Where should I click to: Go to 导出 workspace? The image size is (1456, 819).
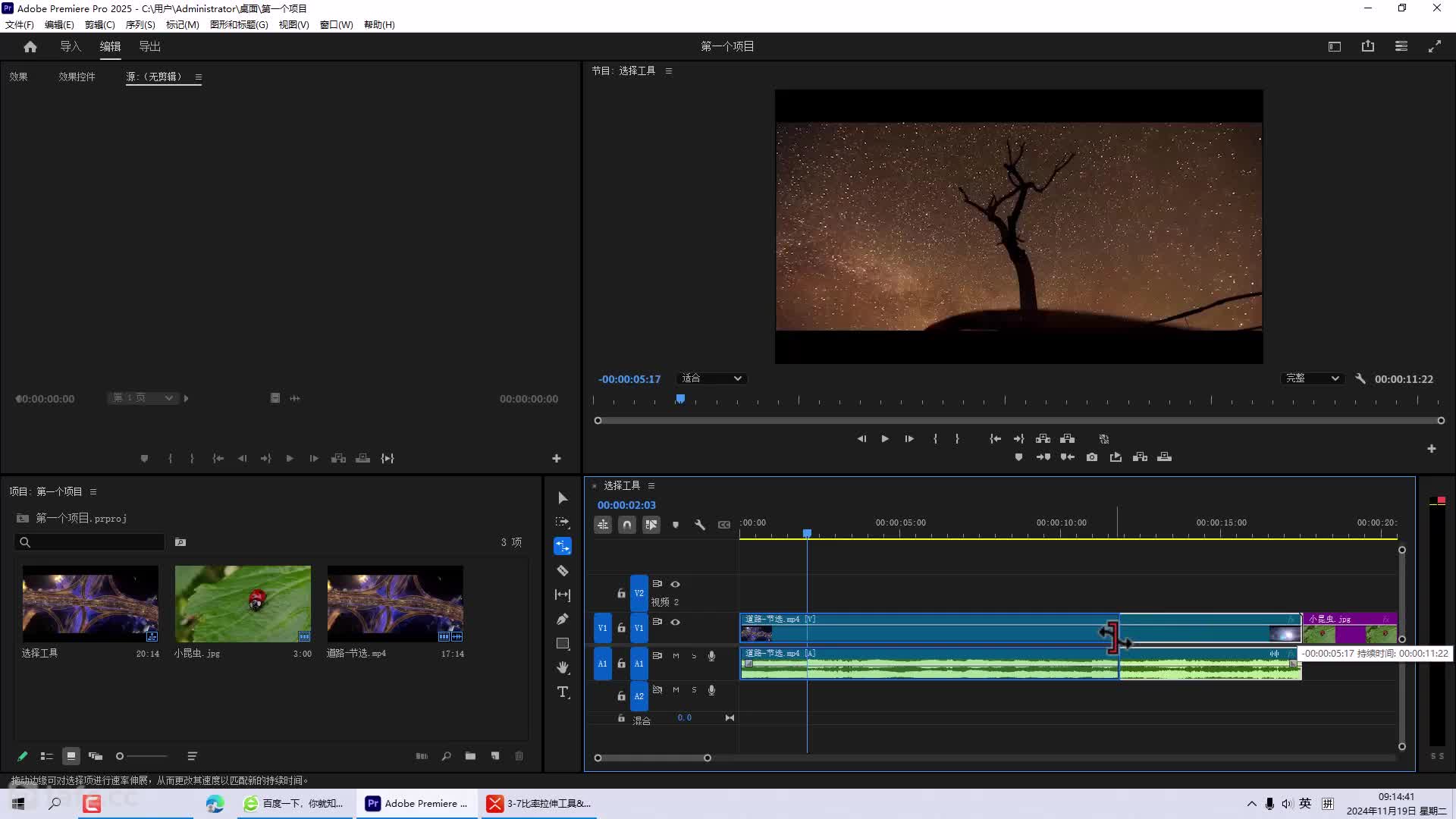150,47
